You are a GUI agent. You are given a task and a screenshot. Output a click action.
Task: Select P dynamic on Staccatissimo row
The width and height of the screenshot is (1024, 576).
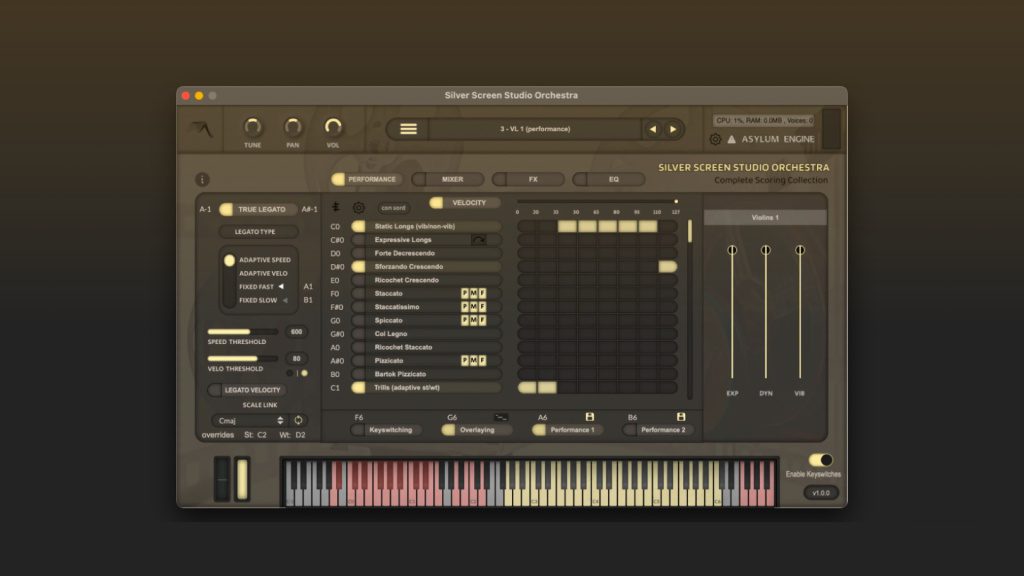465,307
